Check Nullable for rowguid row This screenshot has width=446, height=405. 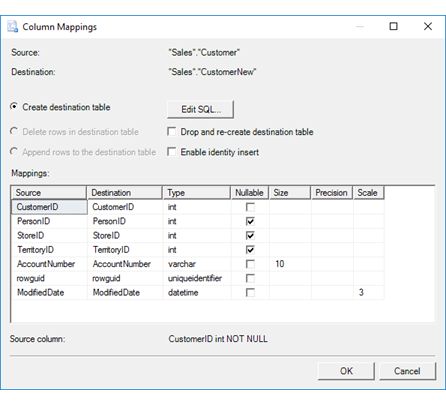(x=250, y=278)
